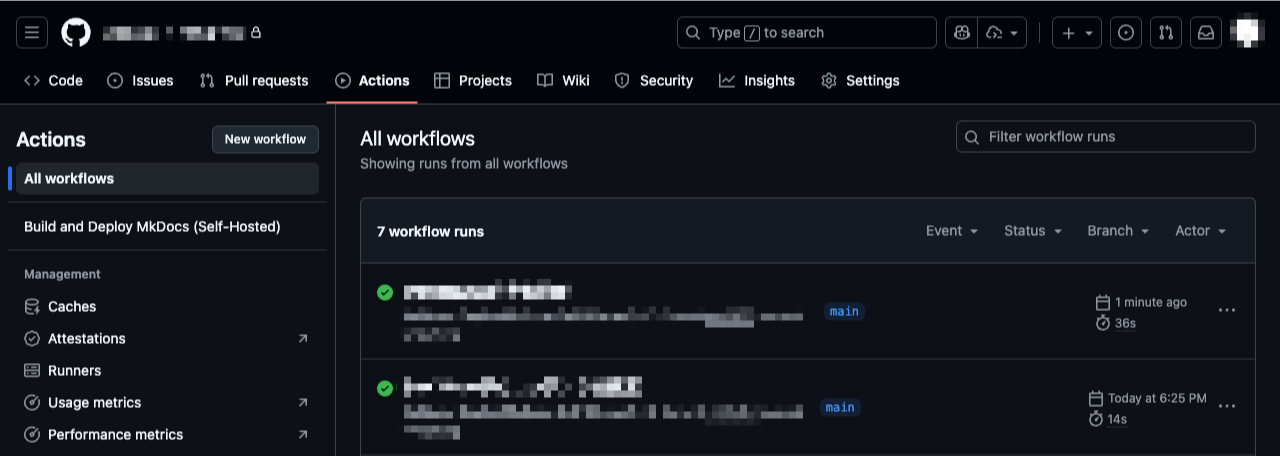Open the notifications inbox icon

(x=1206, y=33)
